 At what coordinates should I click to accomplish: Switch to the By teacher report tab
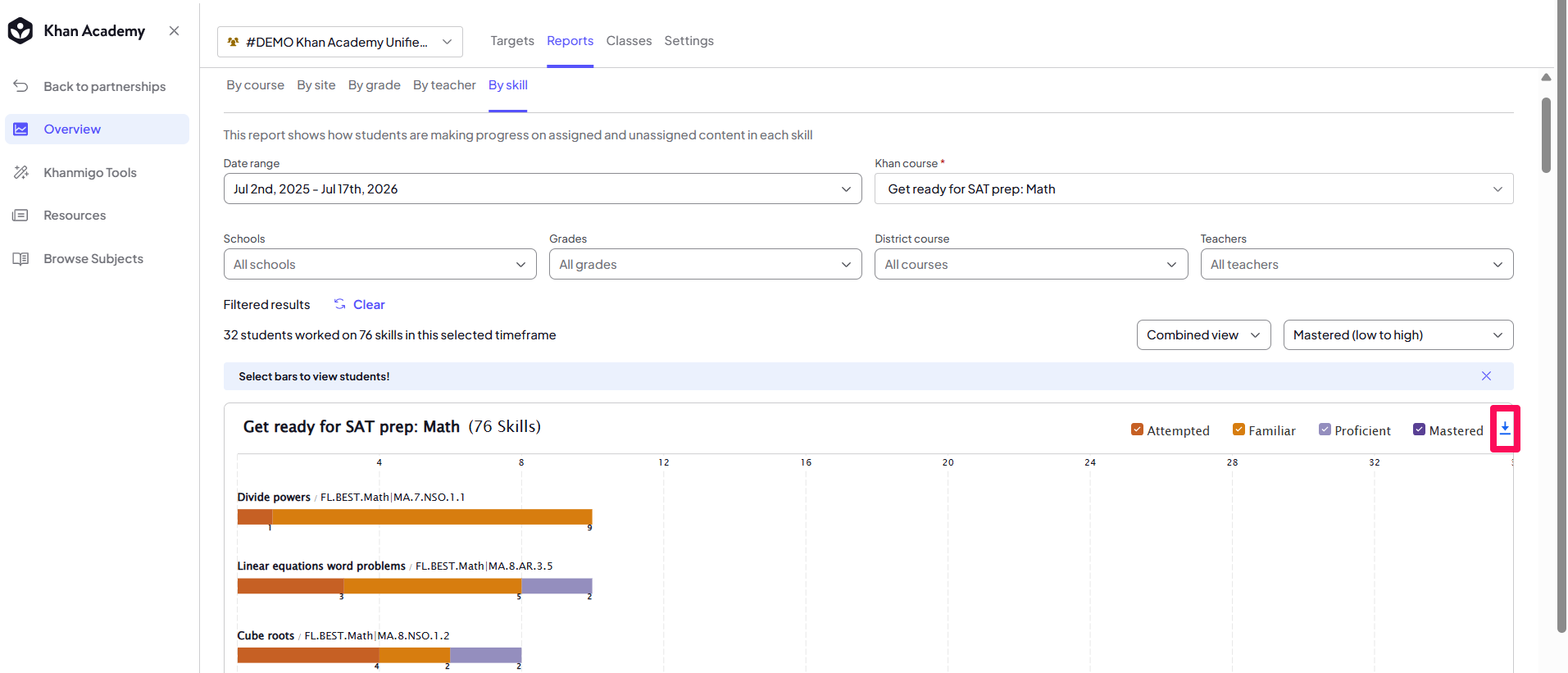pos(444,85)
